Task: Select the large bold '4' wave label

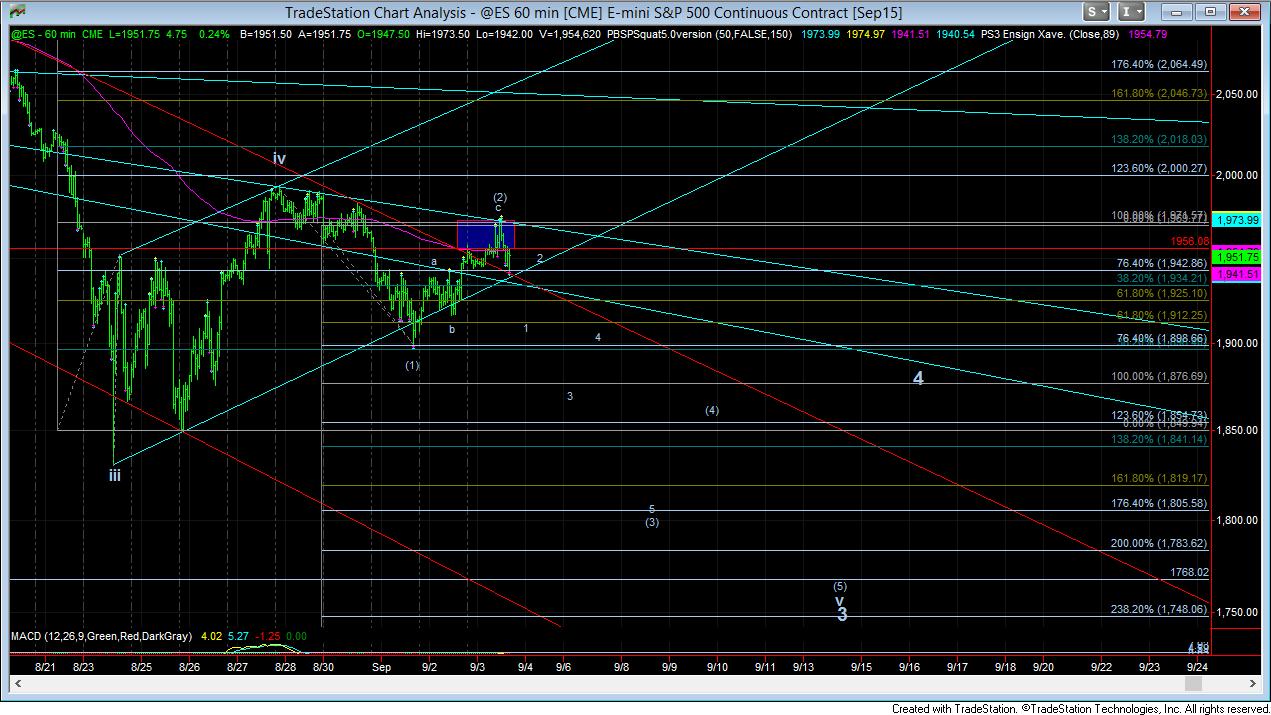Action: 918,378
